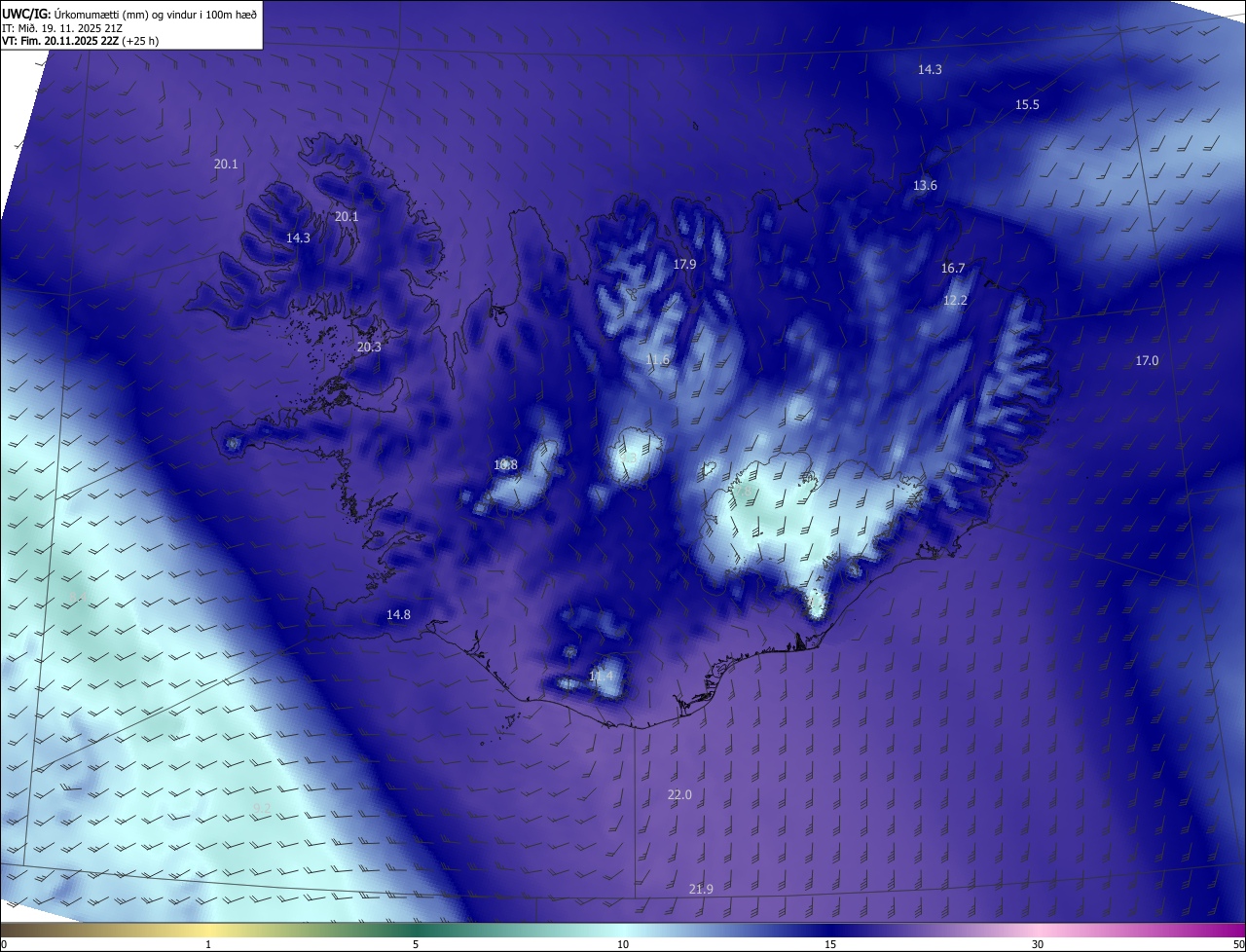Click the '50' tick on the color scale
This screenshot has height=952, width=1246.
pos(1238,944)
